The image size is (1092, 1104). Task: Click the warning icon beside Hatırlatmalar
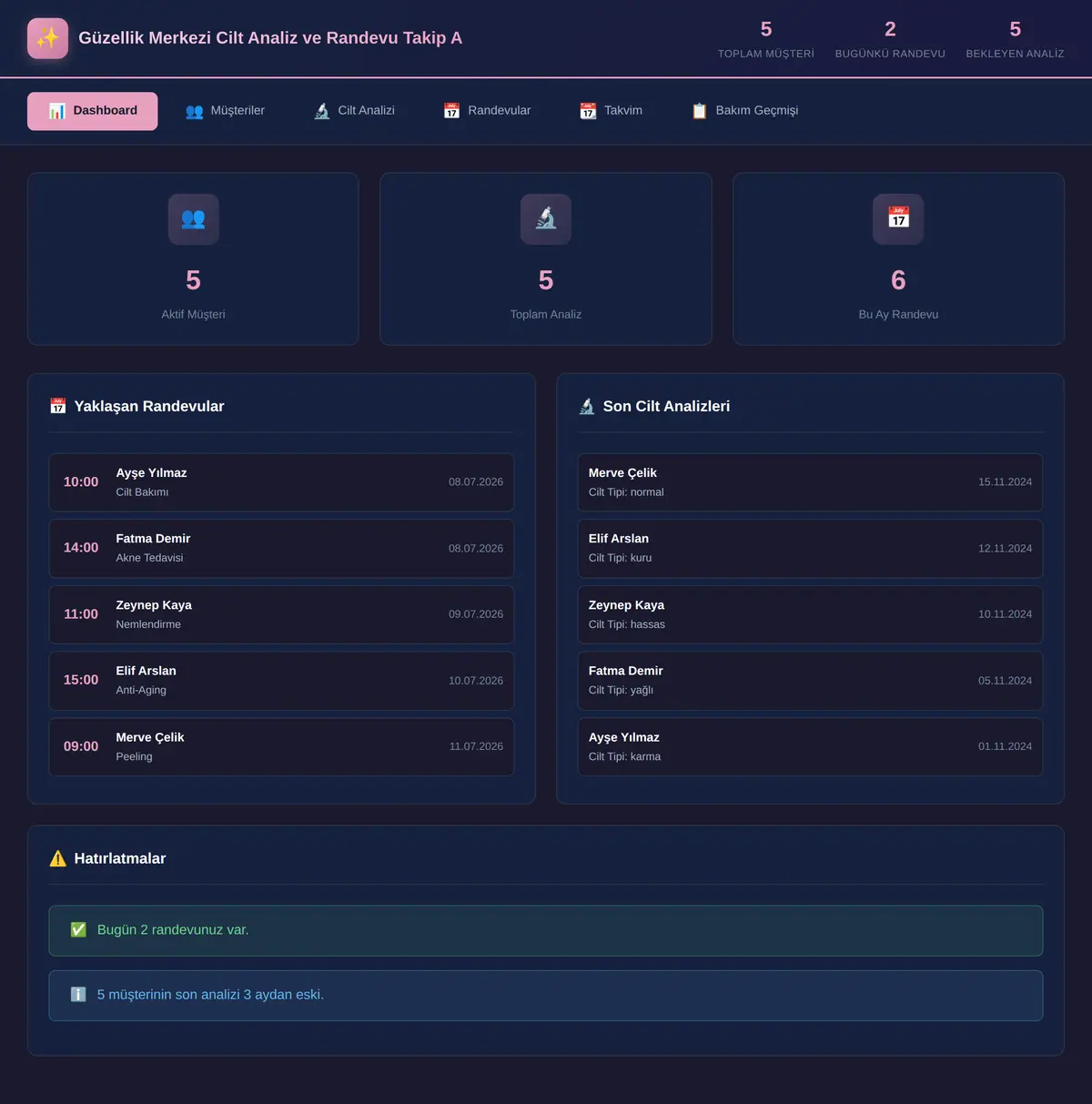click(58, 858)
